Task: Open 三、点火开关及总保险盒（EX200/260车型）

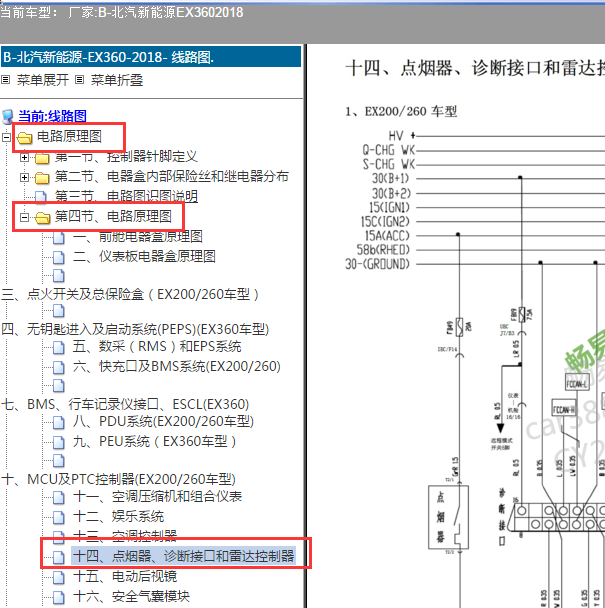Action: pos(130,295)
